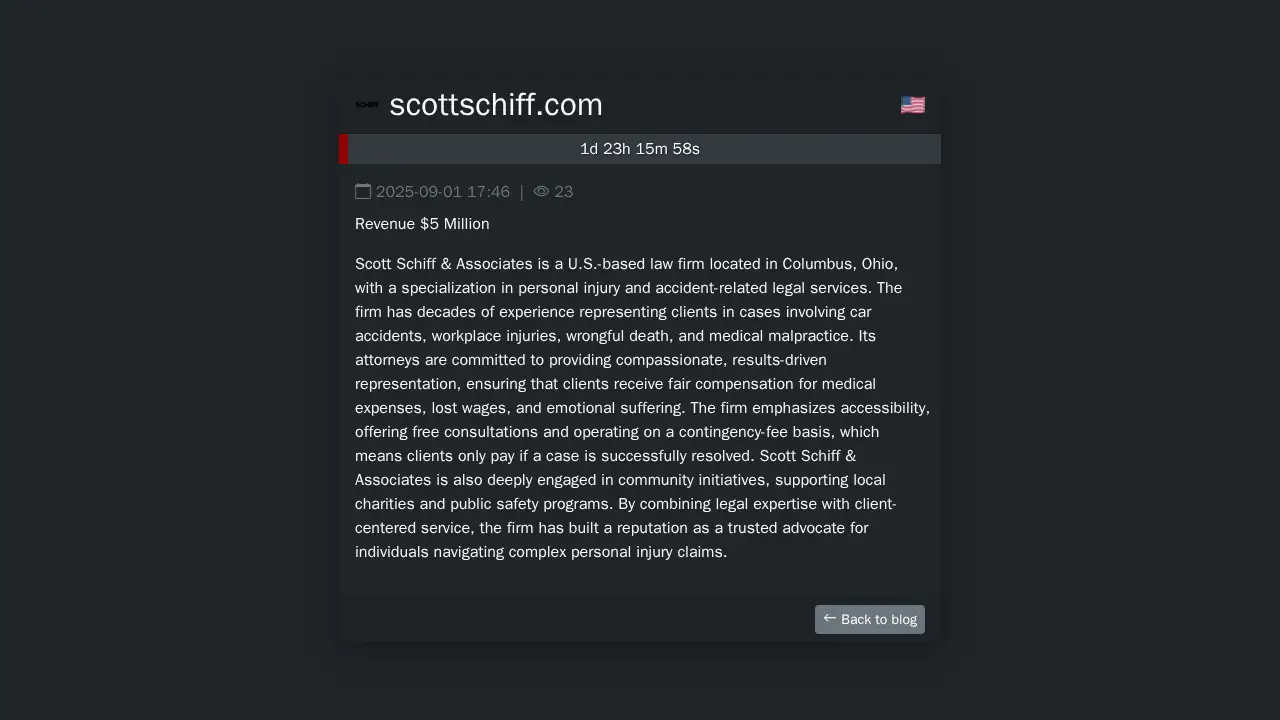The image size is (1280, 720).
Task: Click the Revenue $5 Million text
Action: [x=422, y=224]
